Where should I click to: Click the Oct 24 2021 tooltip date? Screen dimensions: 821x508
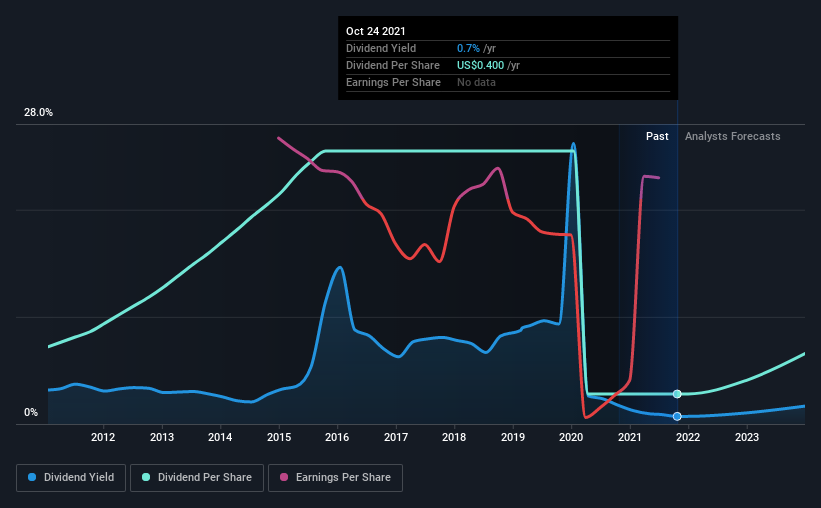[379, 32]
